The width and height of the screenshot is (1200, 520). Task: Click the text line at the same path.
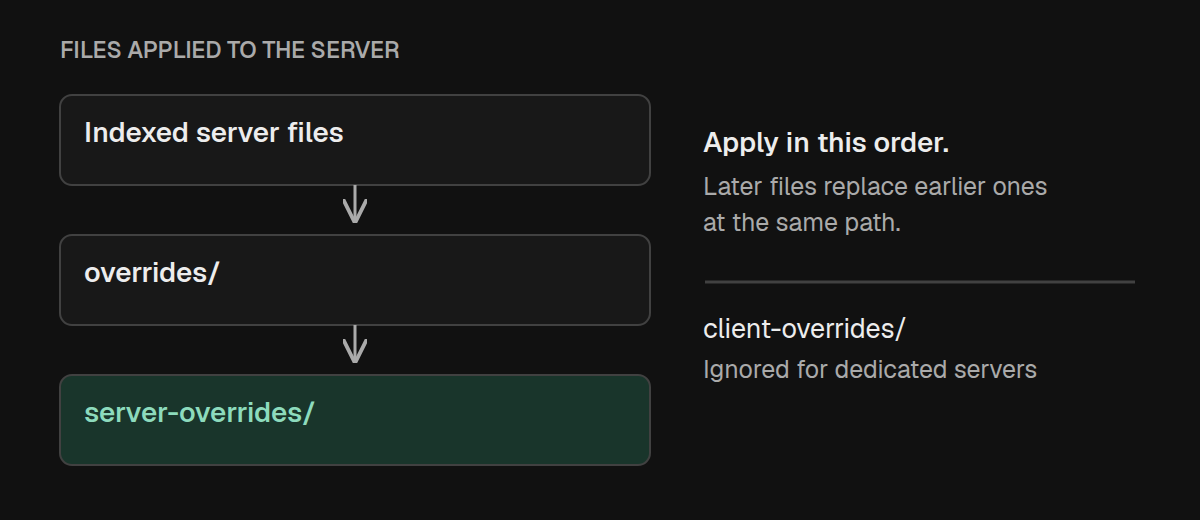(x=802, y=222)
